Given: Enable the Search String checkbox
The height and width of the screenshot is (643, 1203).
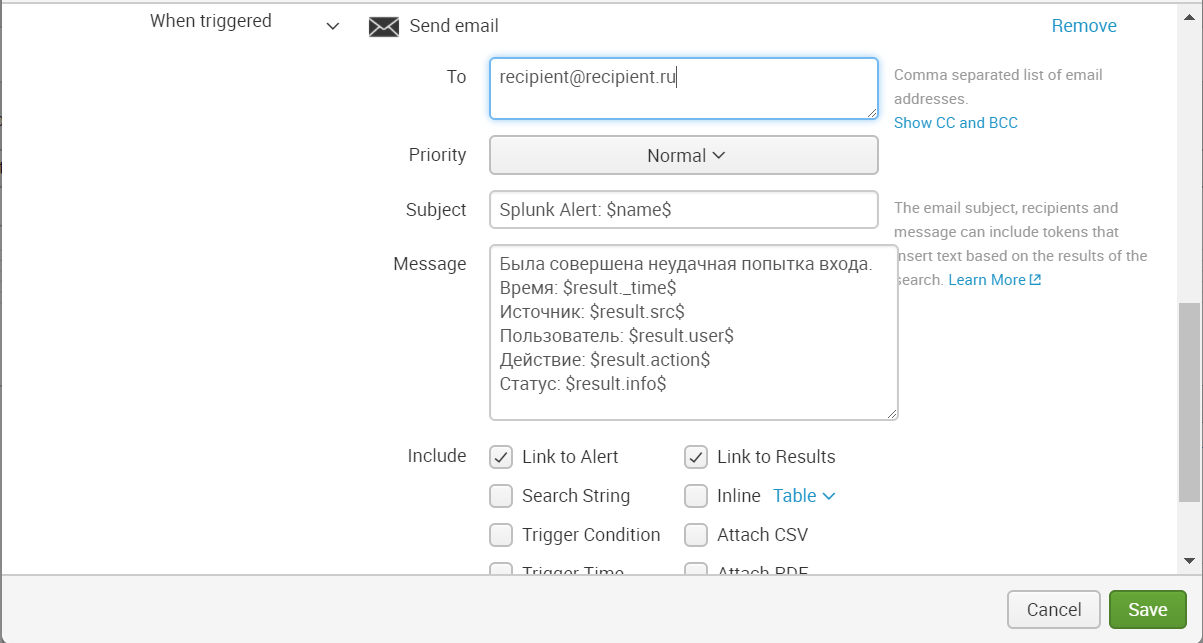Looking at the screenshot, I should click(501, 496).
